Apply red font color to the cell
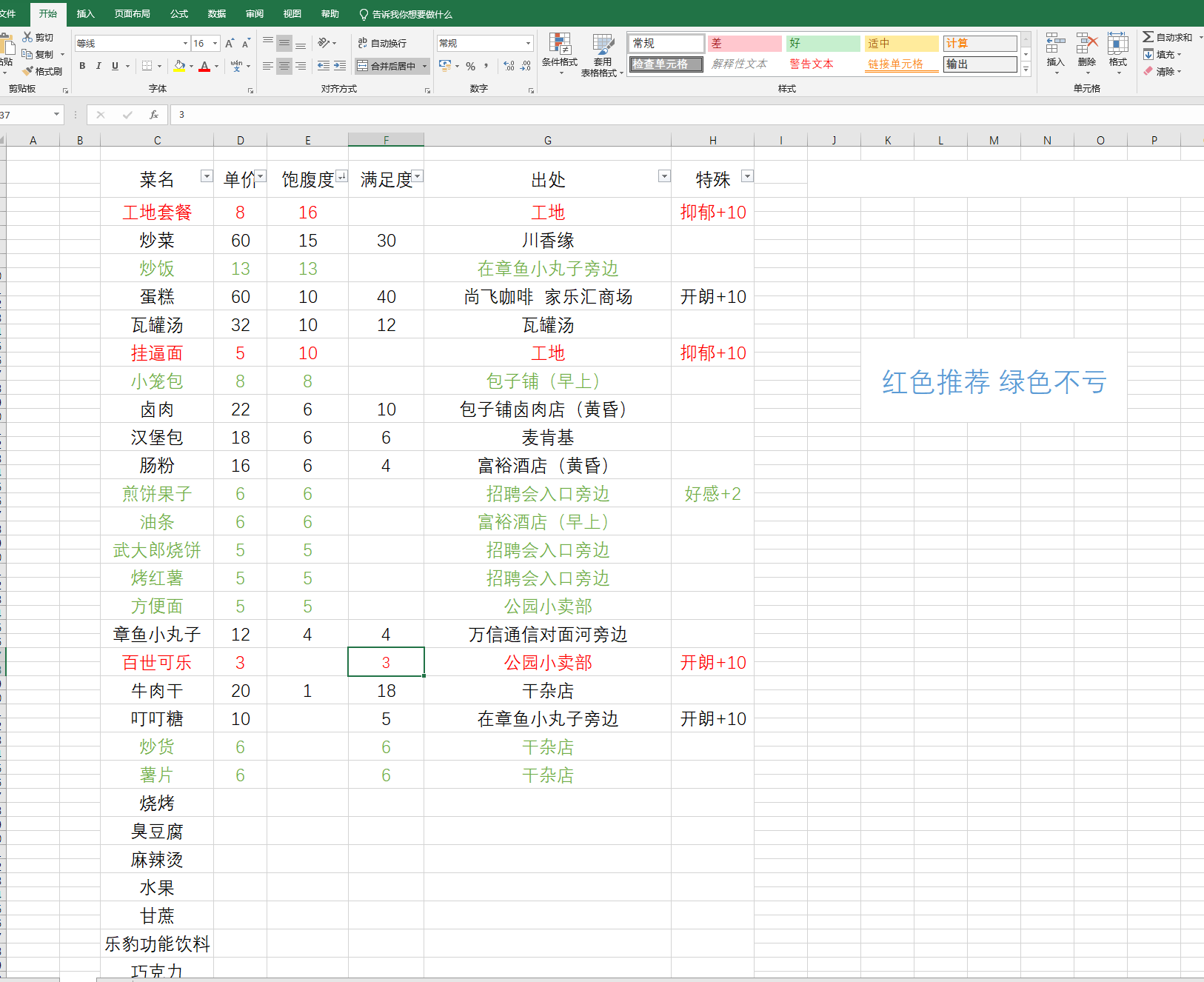This screenshot has width=1204, height=982. 205,66
